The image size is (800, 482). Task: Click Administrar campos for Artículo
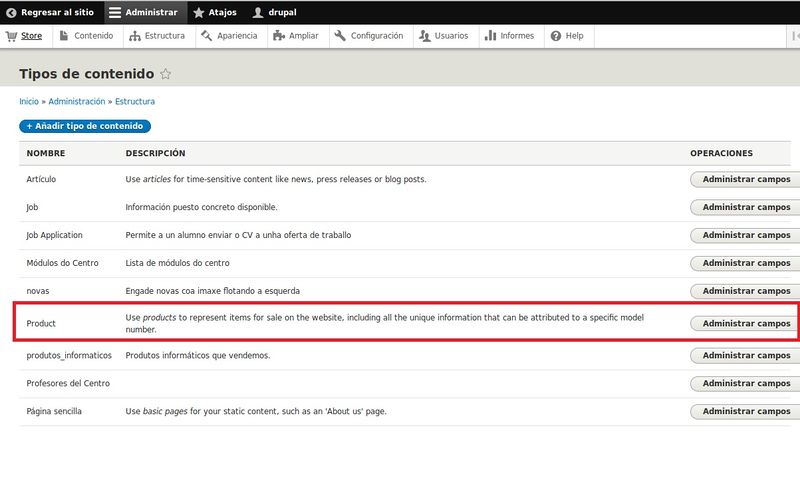[746, 179]
